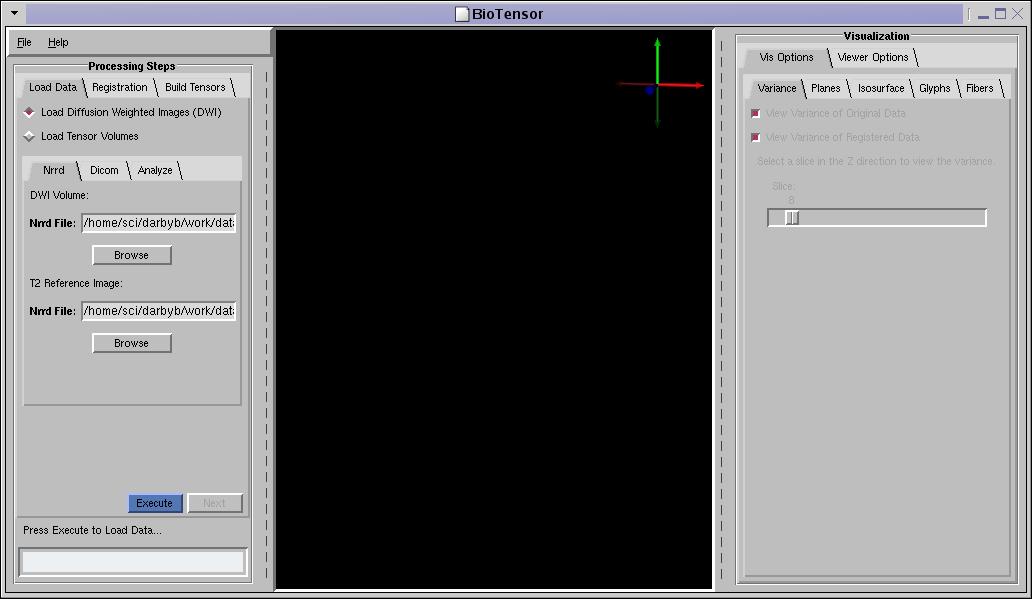This screenshot has height=599, width=1032.
Task: Toggle View Variance of Original Data checkbox
Action: pos(756,113)
